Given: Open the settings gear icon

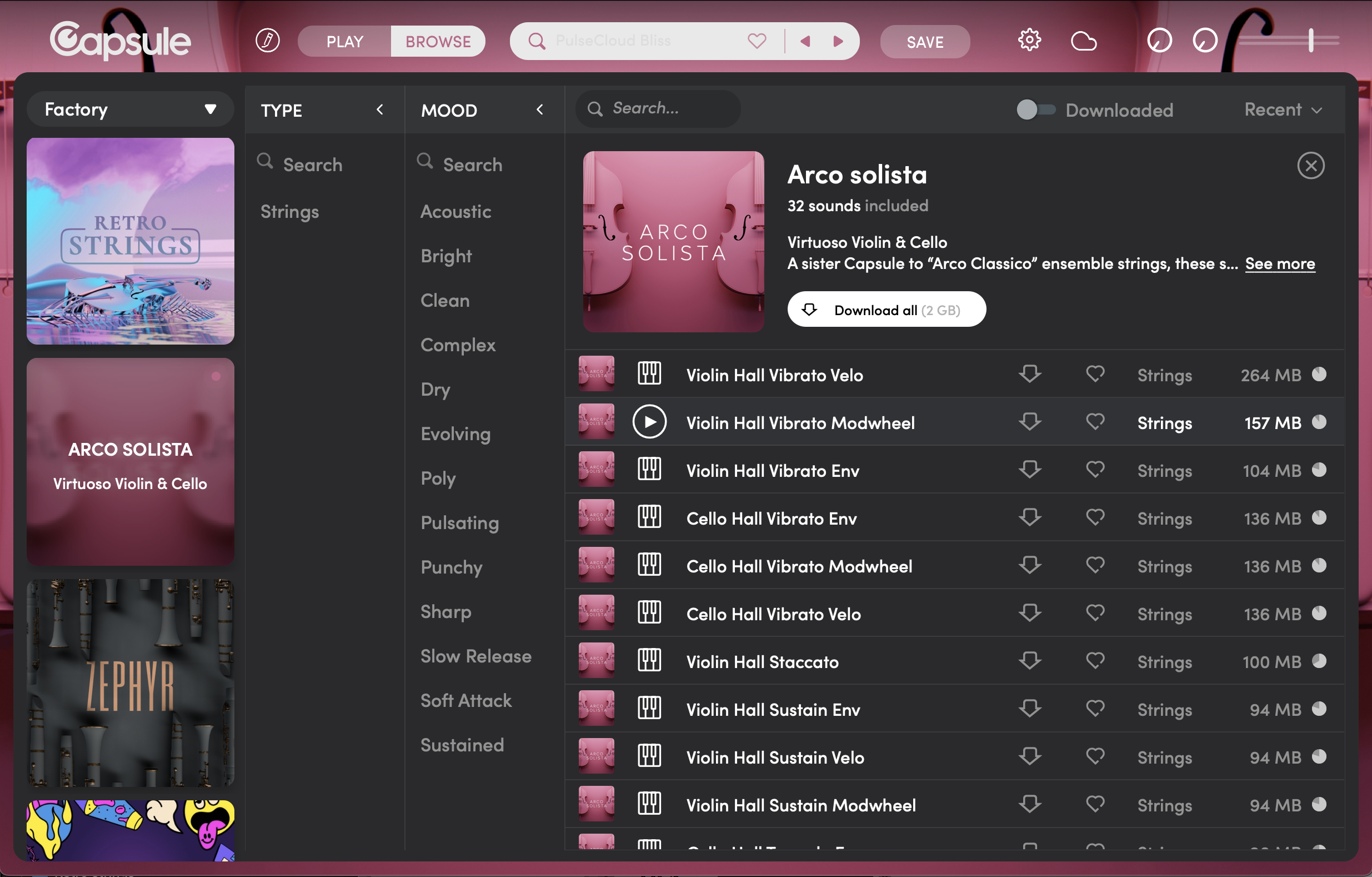Looking at the screenshot, I should point(1029,41).
